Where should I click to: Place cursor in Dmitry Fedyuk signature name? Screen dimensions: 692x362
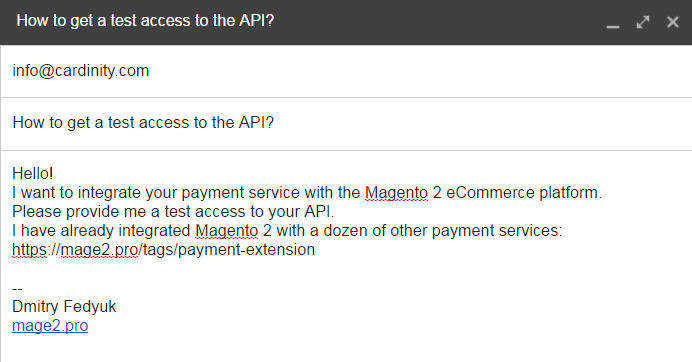(x=64, y=306)
